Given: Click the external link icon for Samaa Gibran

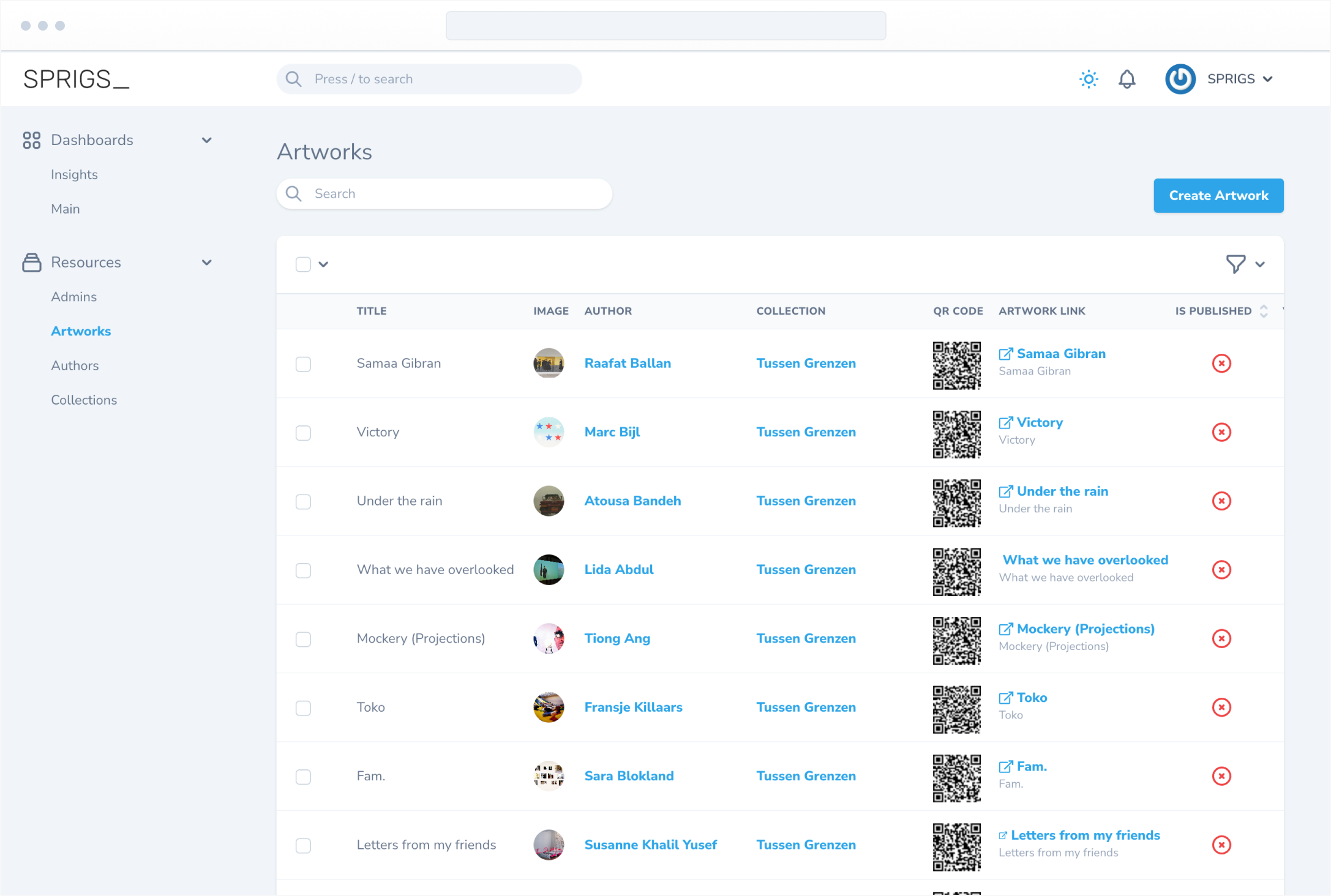Looking at the screenshot, I should (x=1006, y=353).
